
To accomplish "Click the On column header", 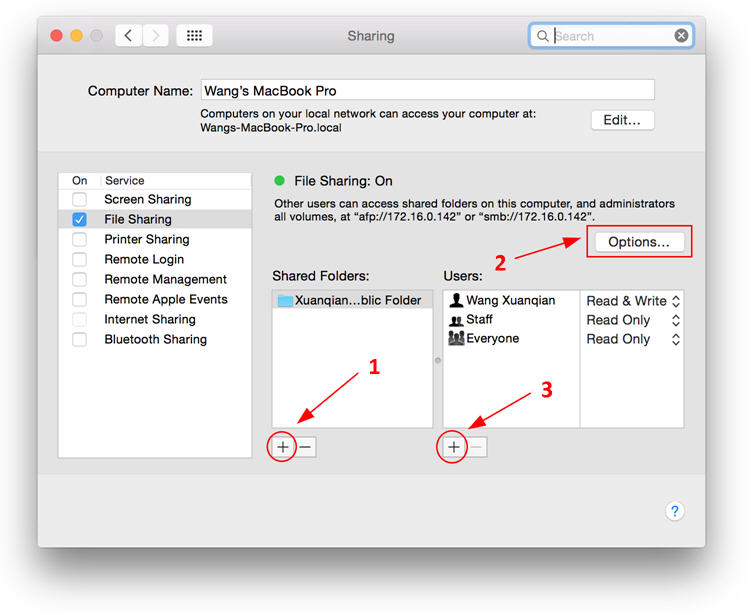I will [80, 181].
